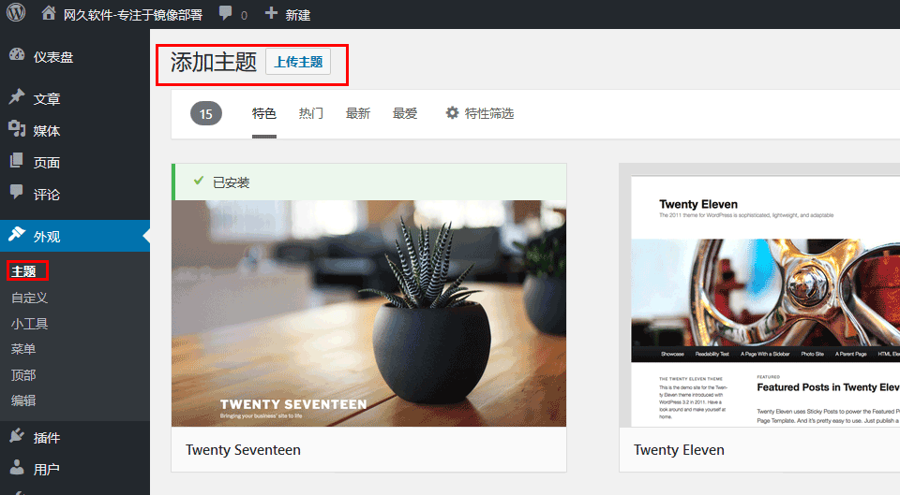Click the 上传主题 button
This screenshot has width=900, height=495.
click(x=298, y=62)
